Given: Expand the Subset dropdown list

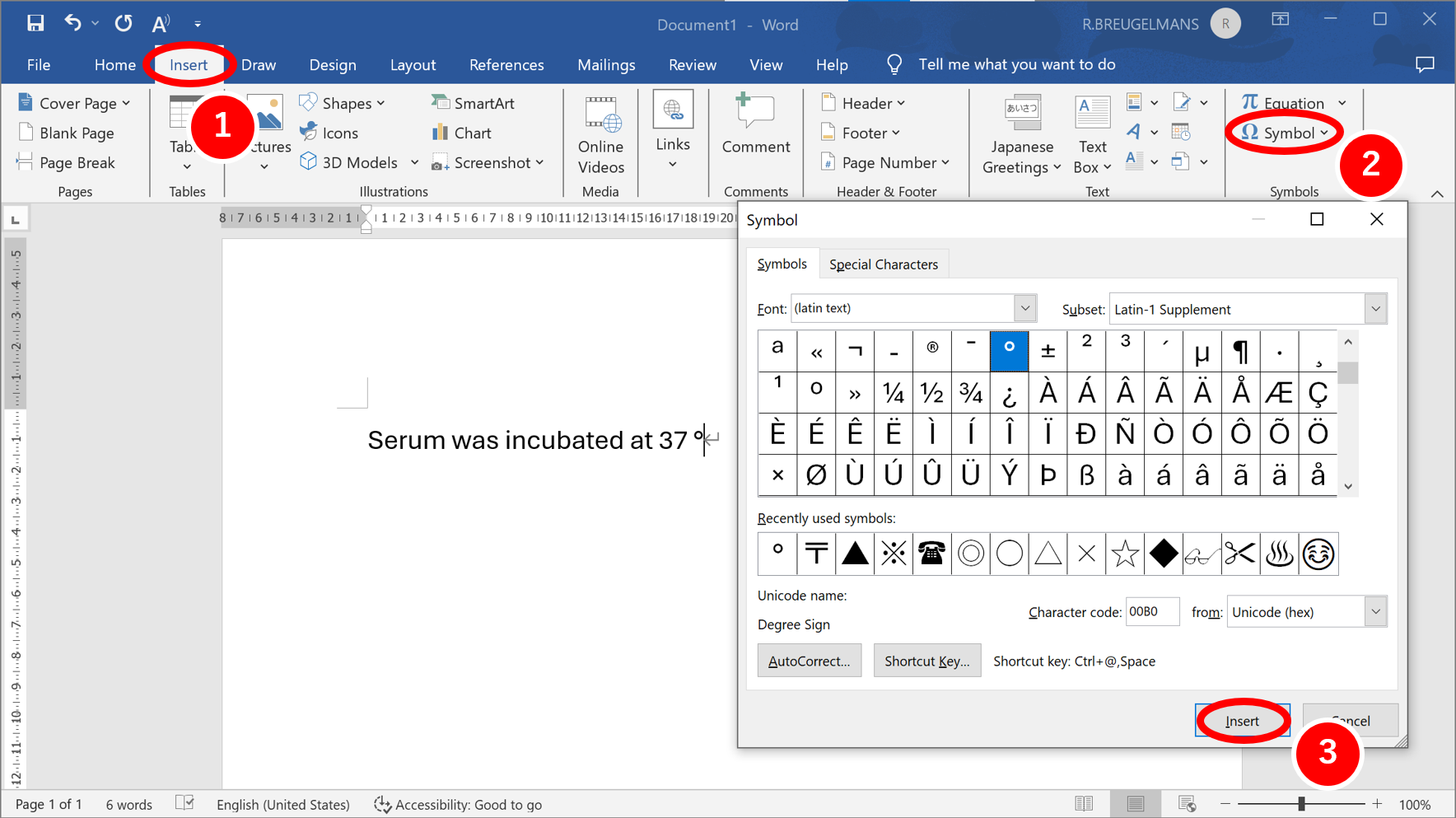Looking at the screenshot, I should click(x=1375, y=309).
